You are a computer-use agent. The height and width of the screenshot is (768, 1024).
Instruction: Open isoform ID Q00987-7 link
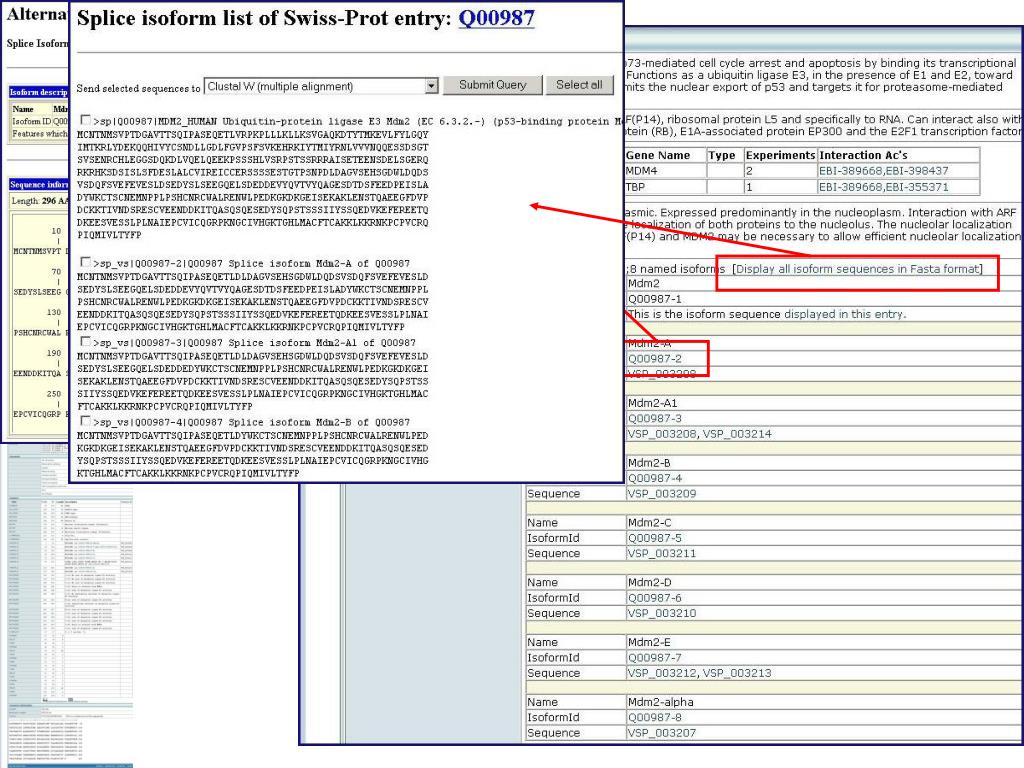click(x=654, y=658)
